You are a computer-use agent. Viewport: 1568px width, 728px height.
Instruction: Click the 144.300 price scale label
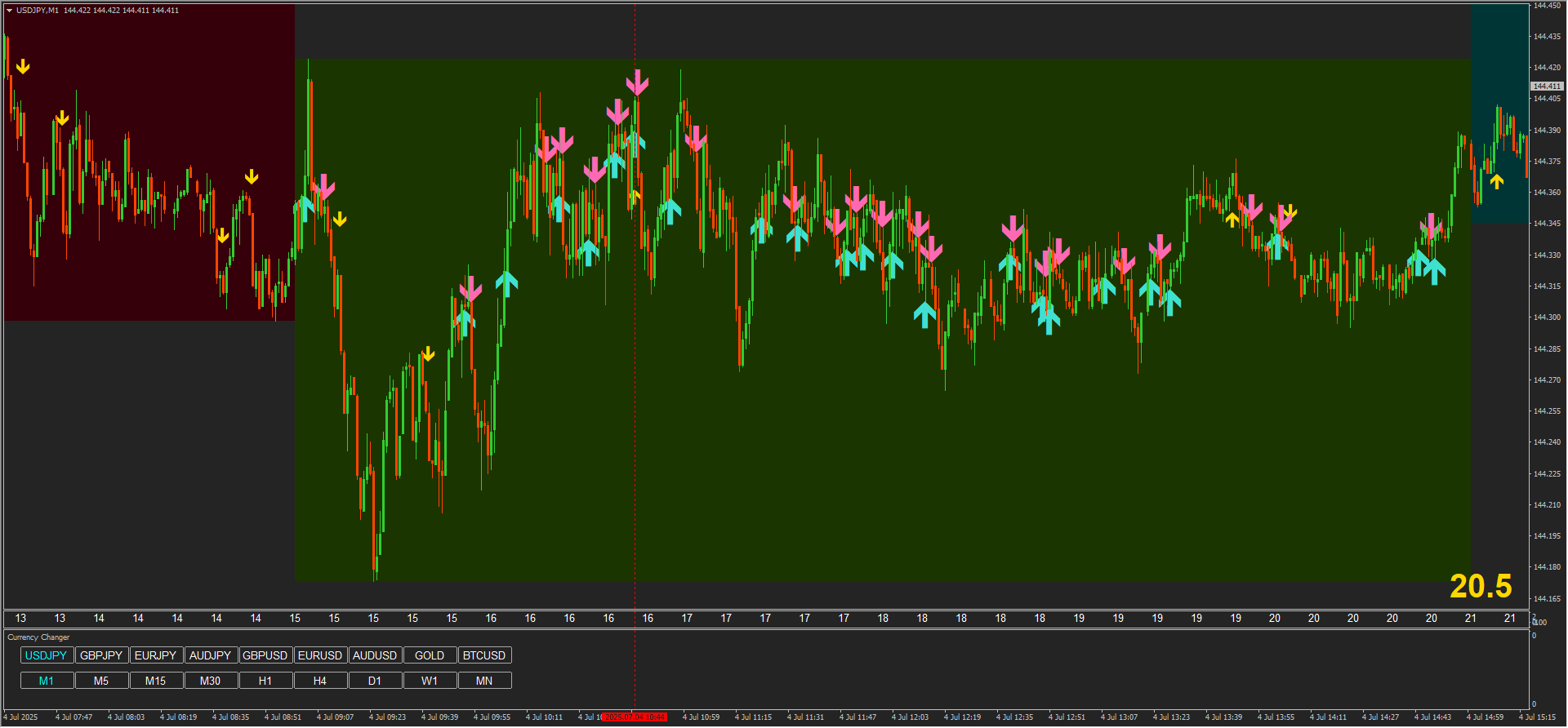coord(1547,317)
